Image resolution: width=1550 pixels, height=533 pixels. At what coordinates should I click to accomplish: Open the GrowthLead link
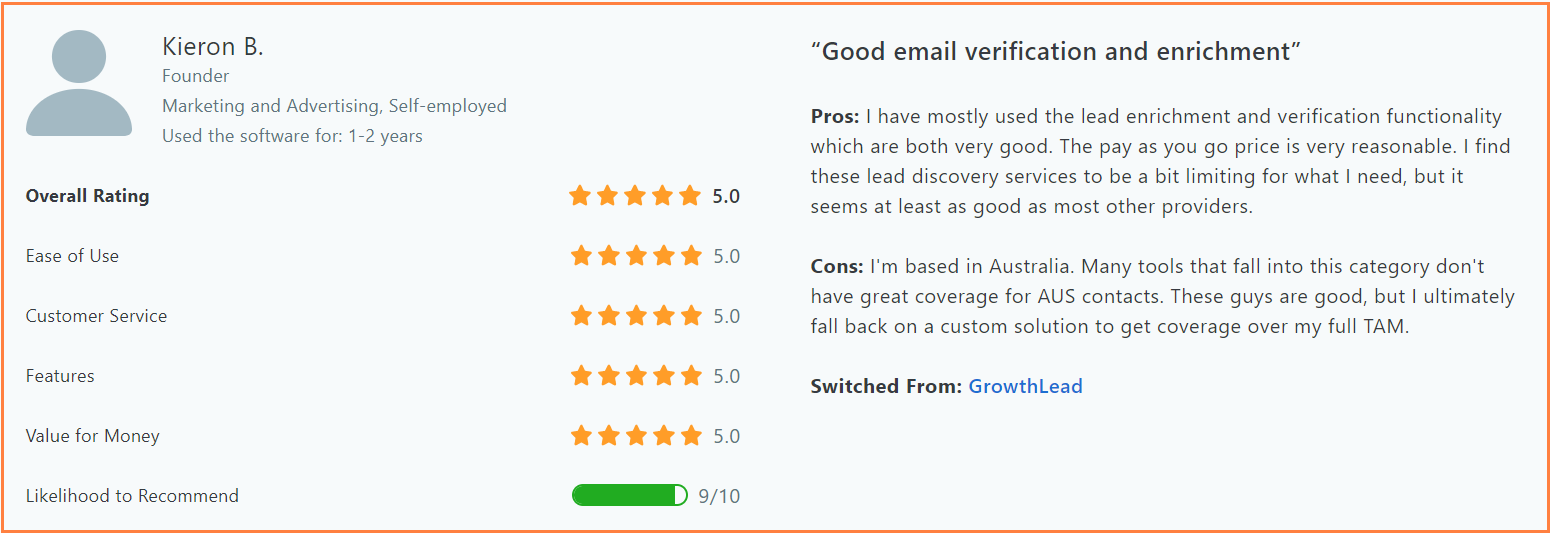[1025, 386]
